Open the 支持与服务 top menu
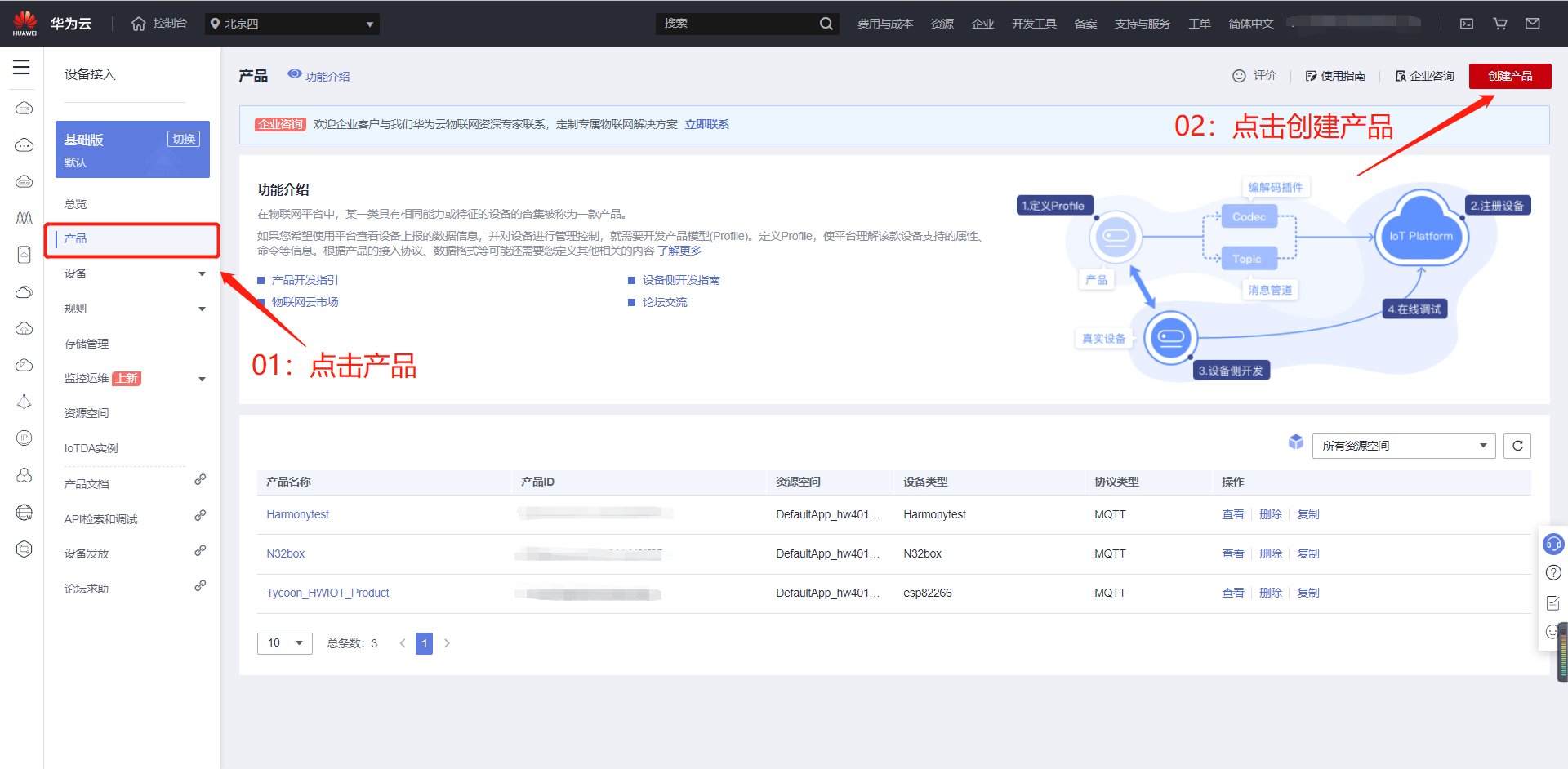Viewport: 1568px width, 769px height. coord(1143,24)
